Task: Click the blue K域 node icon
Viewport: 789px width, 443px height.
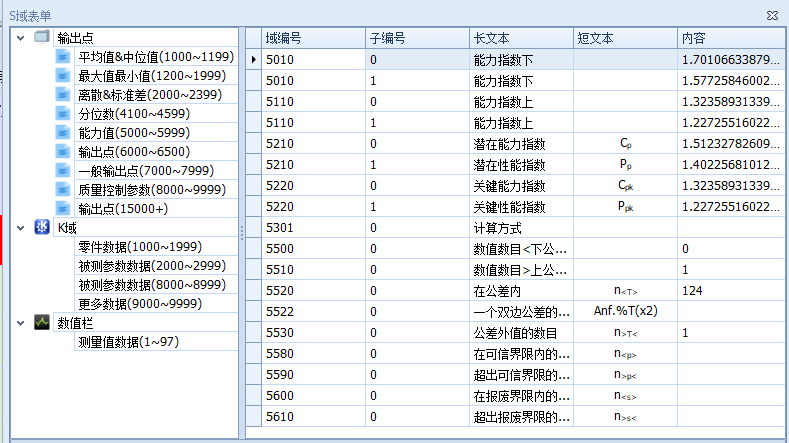Action: (42, 228)
